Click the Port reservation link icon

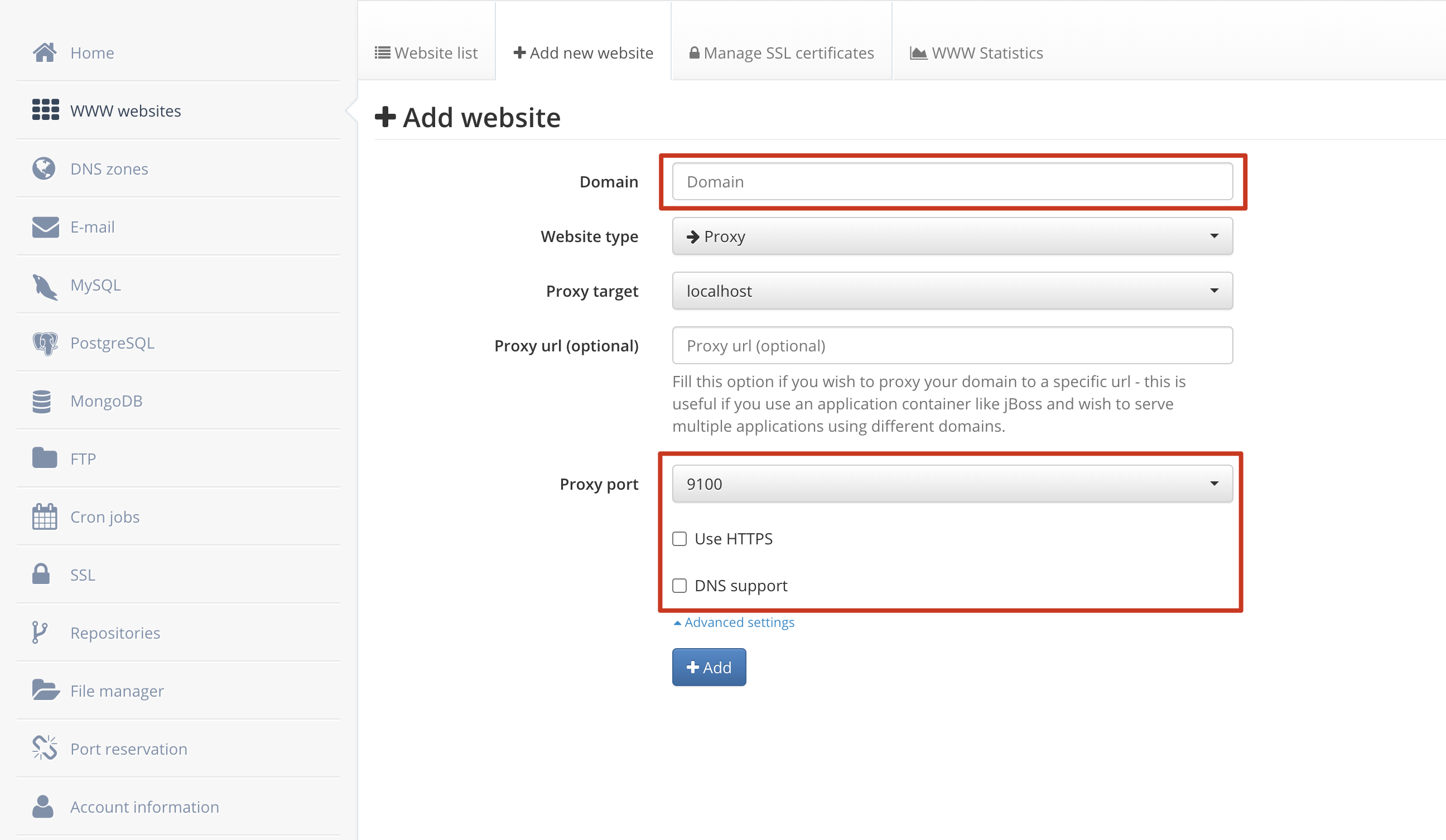(x=45, y=748)
